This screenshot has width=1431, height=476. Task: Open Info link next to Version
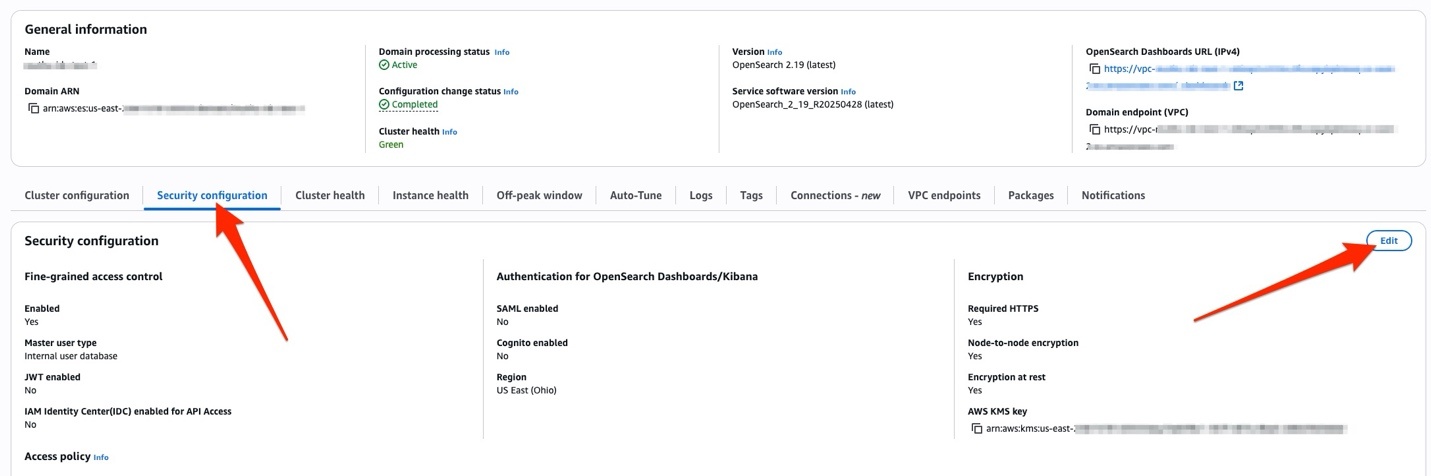point(775,52)
